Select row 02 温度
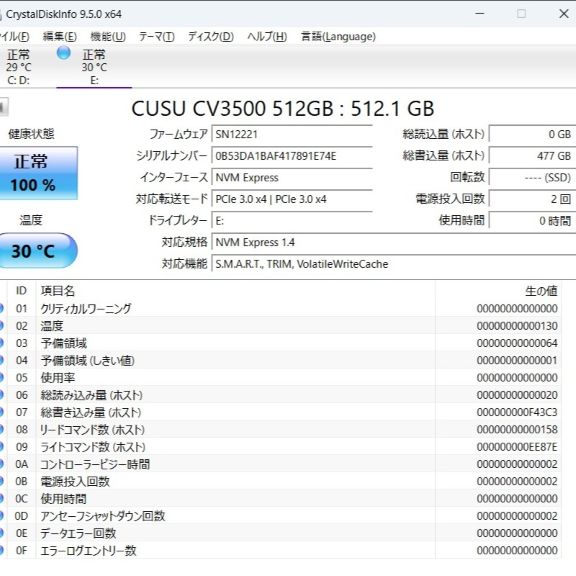The image size is (576, 576). point(281,325)
